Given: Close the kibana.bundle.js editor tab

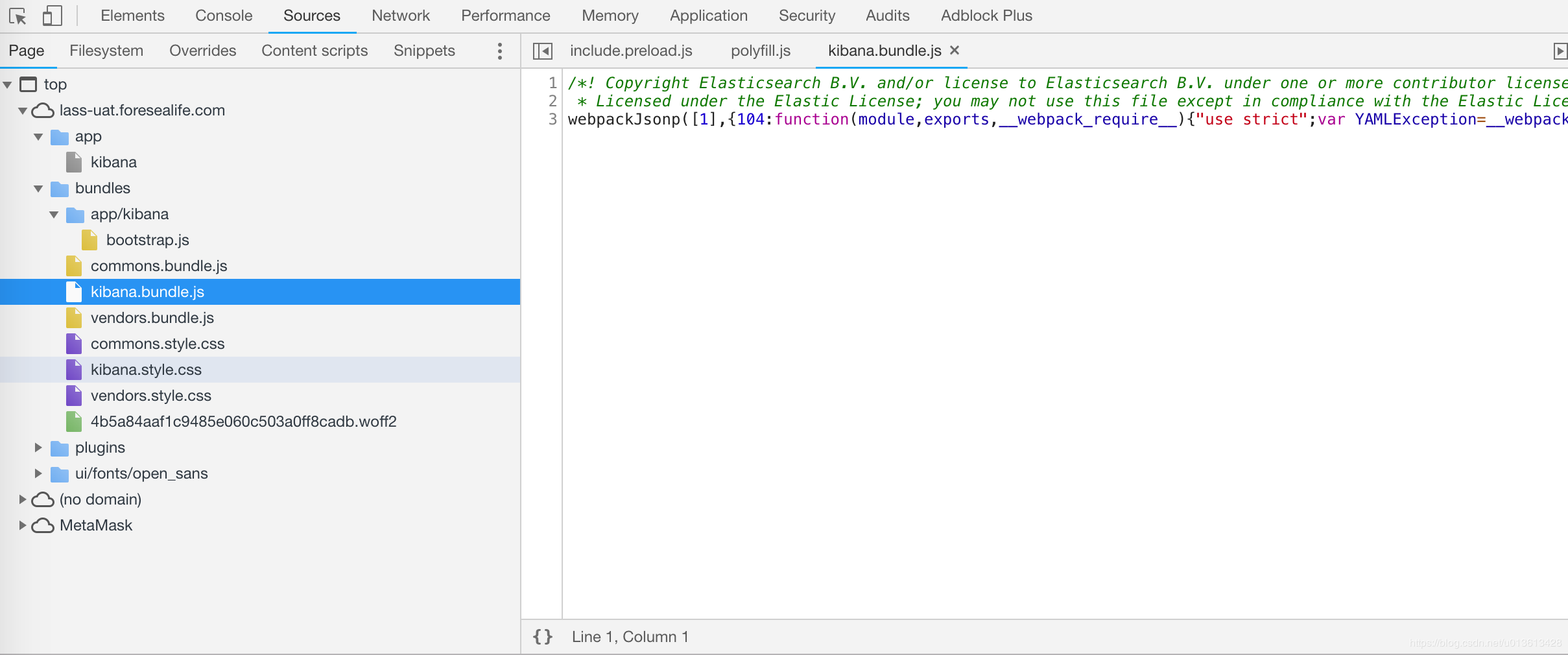Looking at the screenshot, I should pyautogui.click(x=955, y=50).
